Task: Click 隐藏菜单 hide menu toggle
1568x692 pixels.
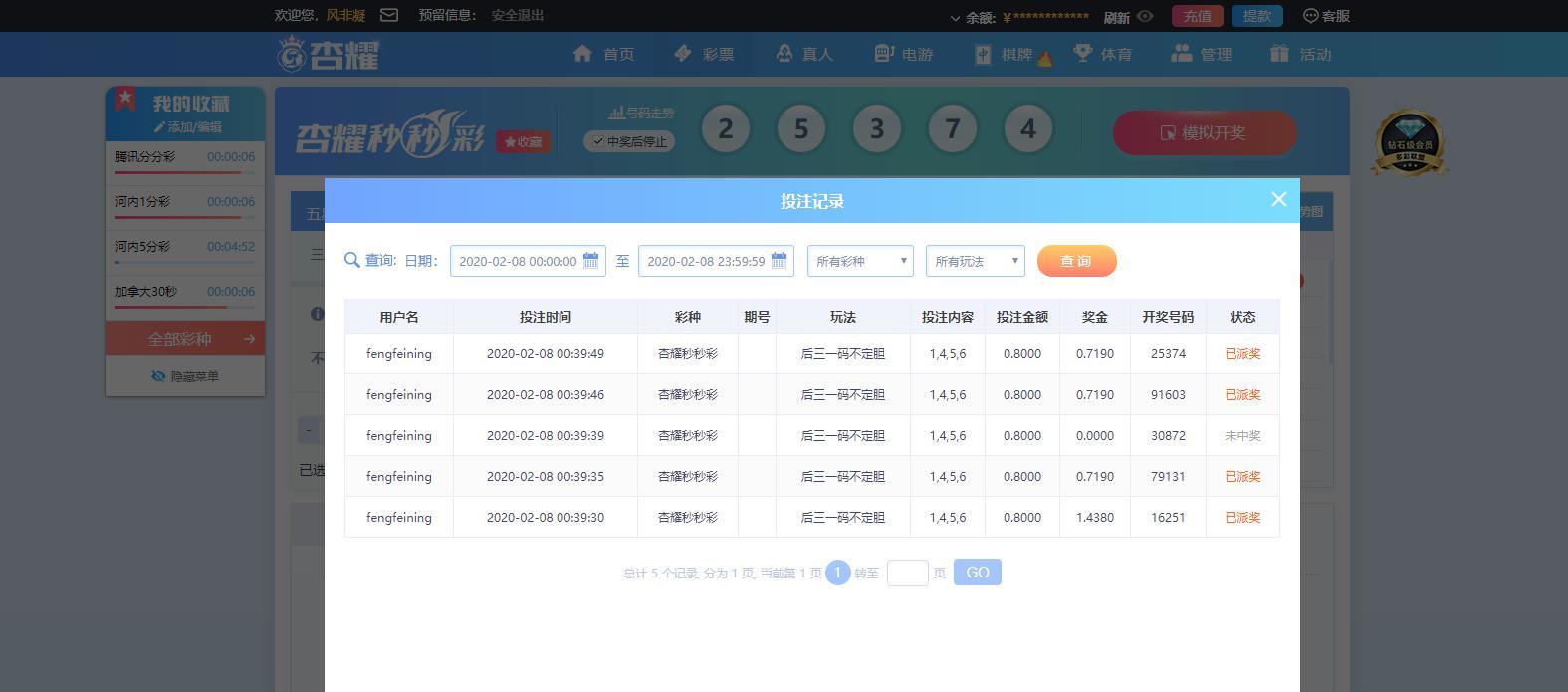Action: coord(185,376)
